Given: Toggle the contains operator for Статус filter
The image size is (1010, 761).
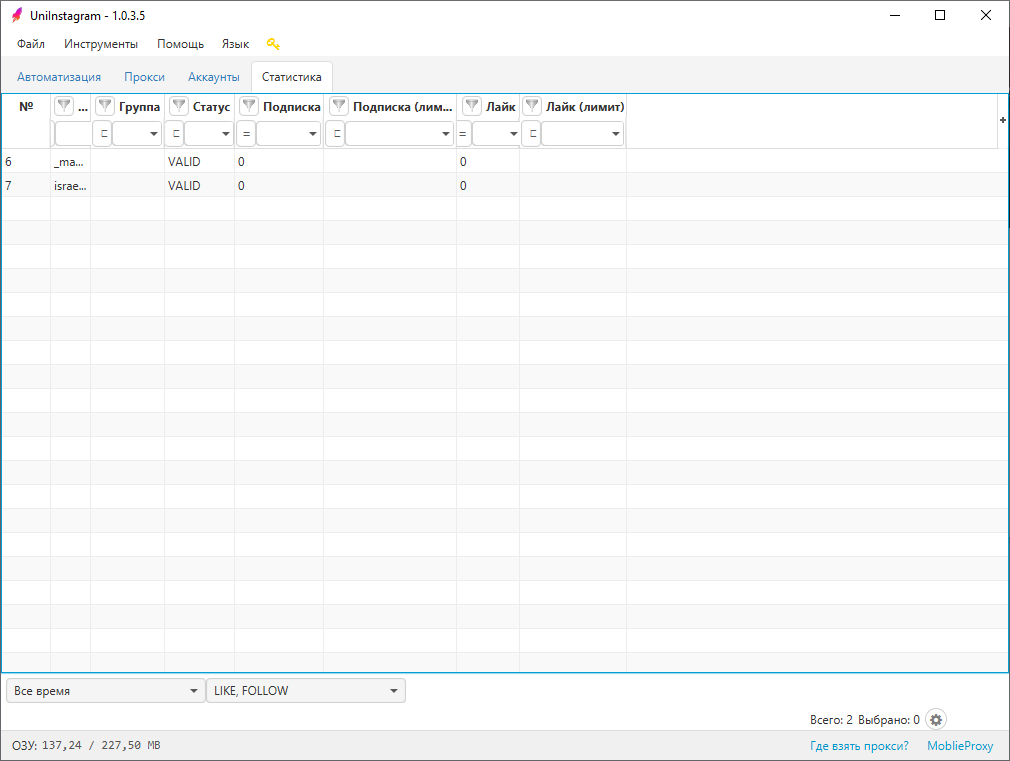Looking at the screenshot, I should [x=175, y=133].
